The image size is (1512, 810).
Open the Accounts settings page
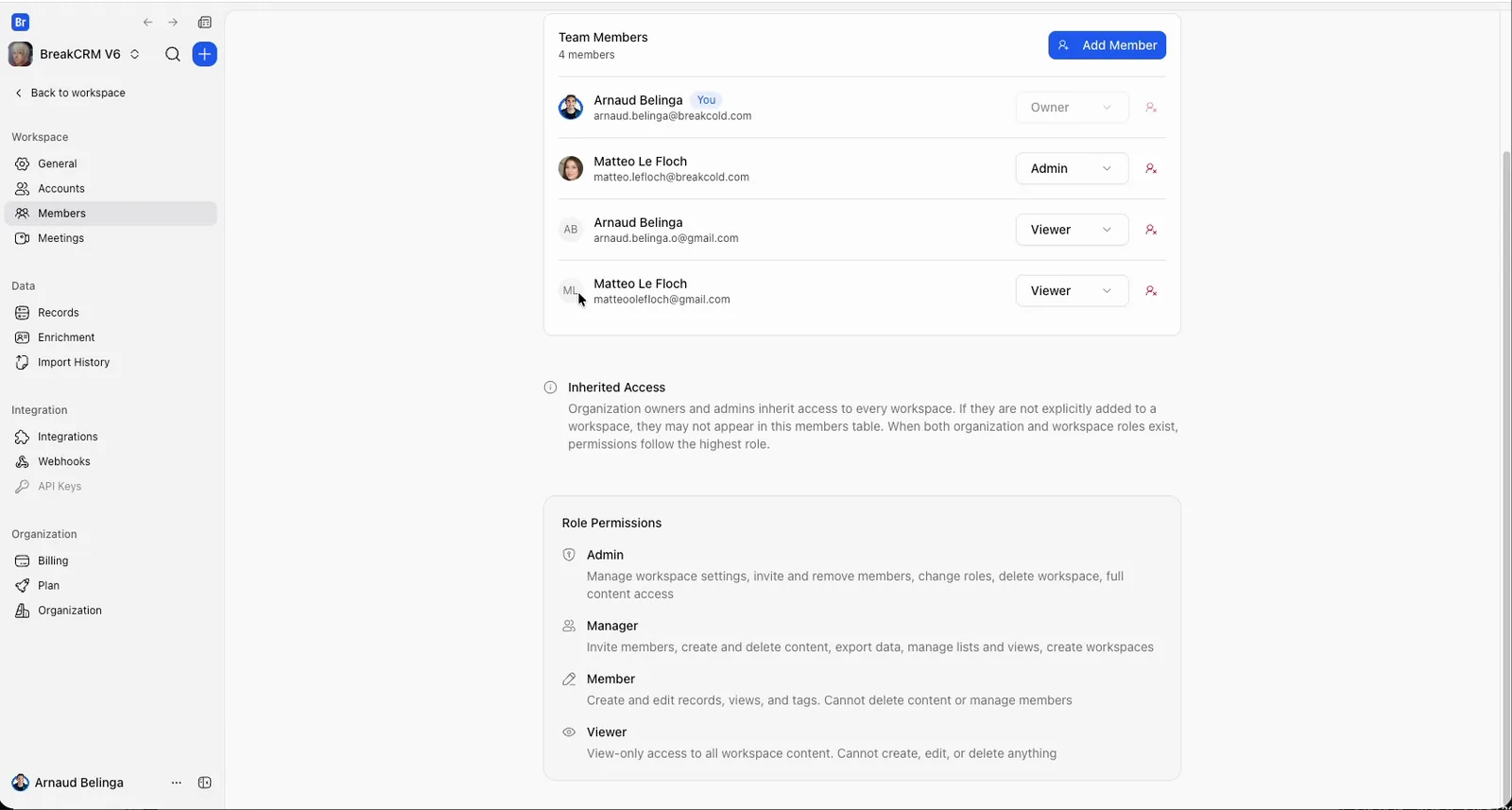(x=111, y=188)
